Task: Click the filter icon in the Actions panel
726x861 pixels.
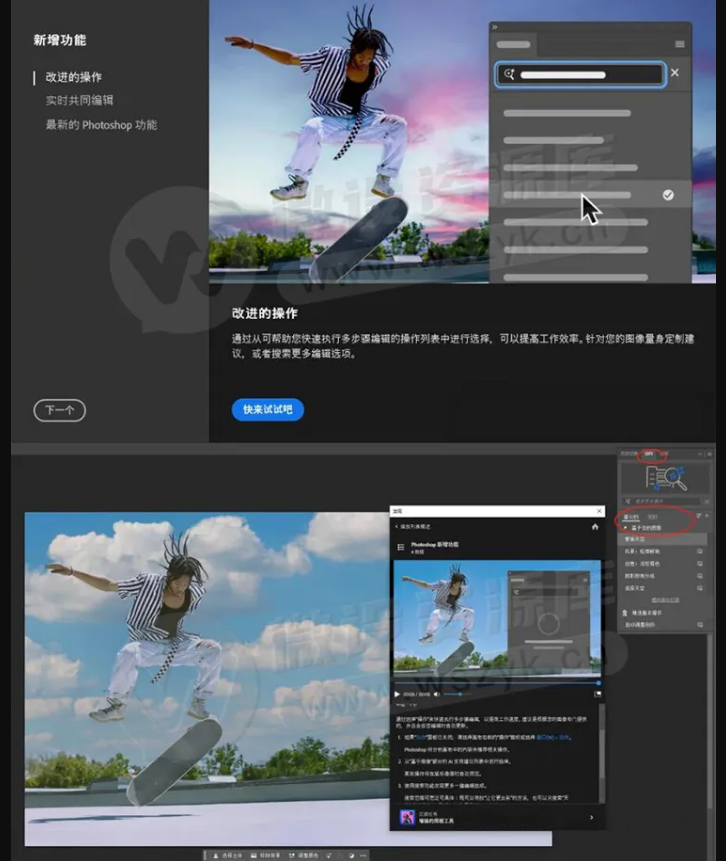Action: pyautogui.click(x=699, y=516)
